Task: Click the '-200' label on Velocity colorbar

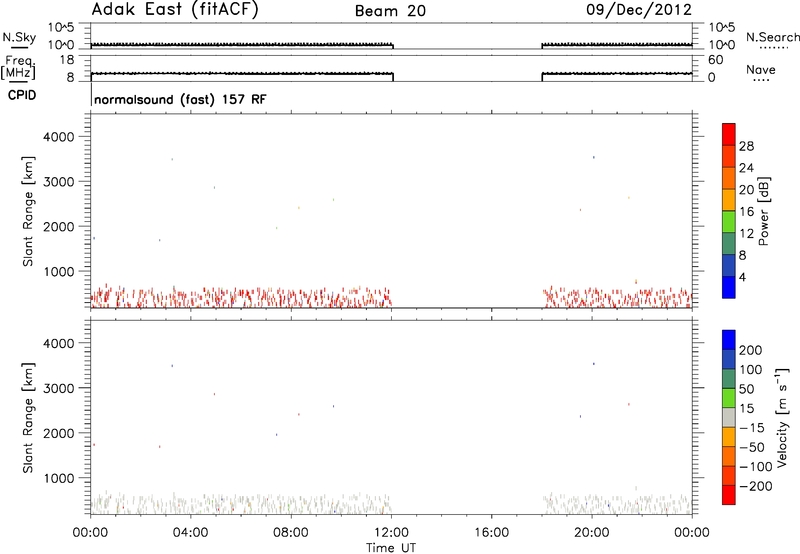Action: click(756, 486)
